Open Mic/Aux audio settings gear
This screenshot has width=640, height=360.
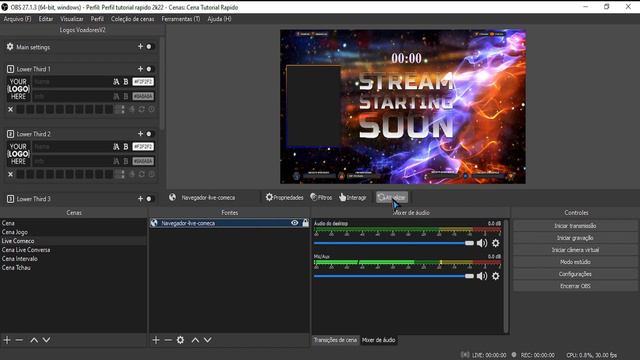[496, 276]
